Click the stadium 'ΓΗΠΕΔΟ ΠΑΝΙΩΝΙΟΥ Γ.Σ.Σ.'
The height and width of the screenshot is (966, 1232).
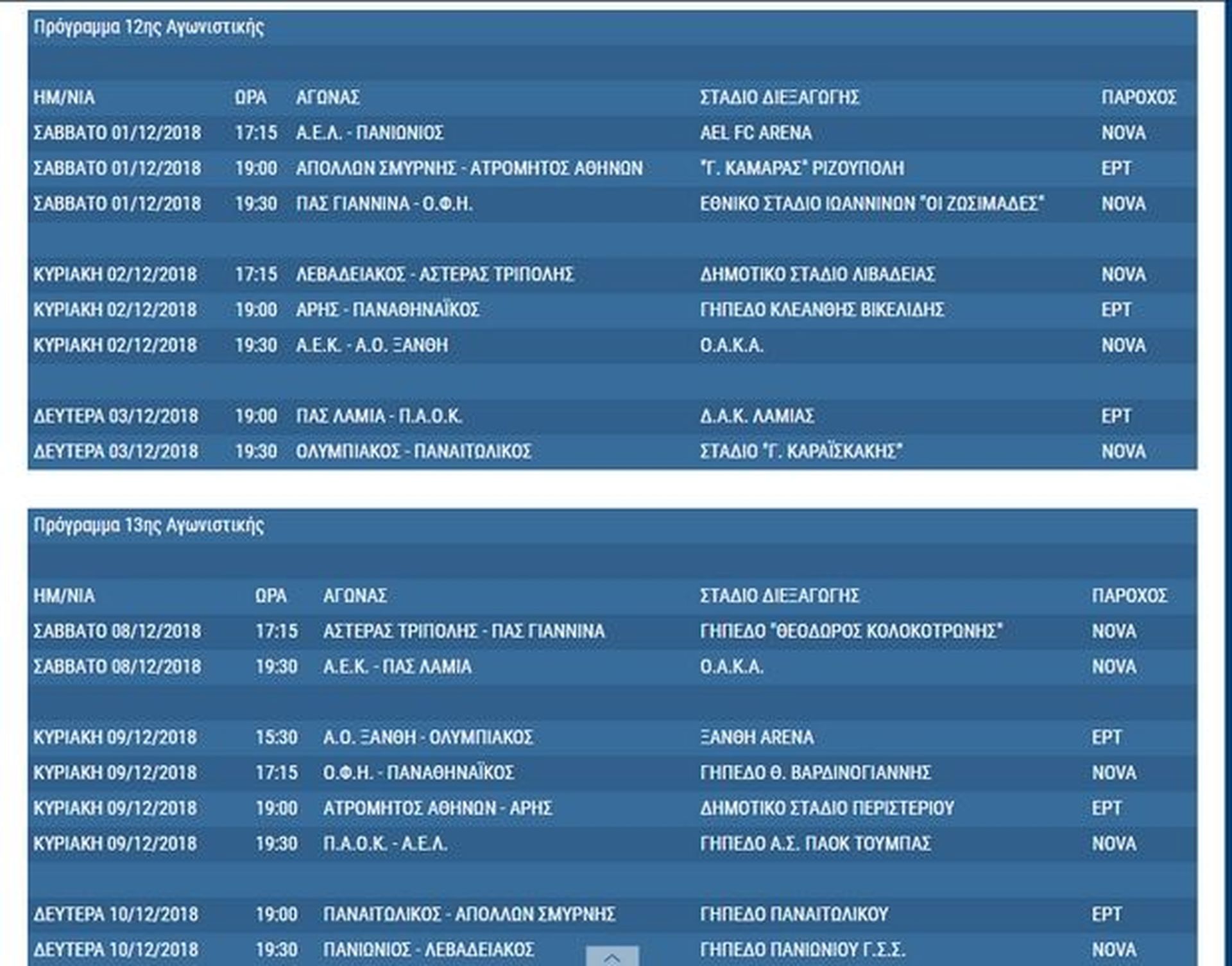point(803,950)
